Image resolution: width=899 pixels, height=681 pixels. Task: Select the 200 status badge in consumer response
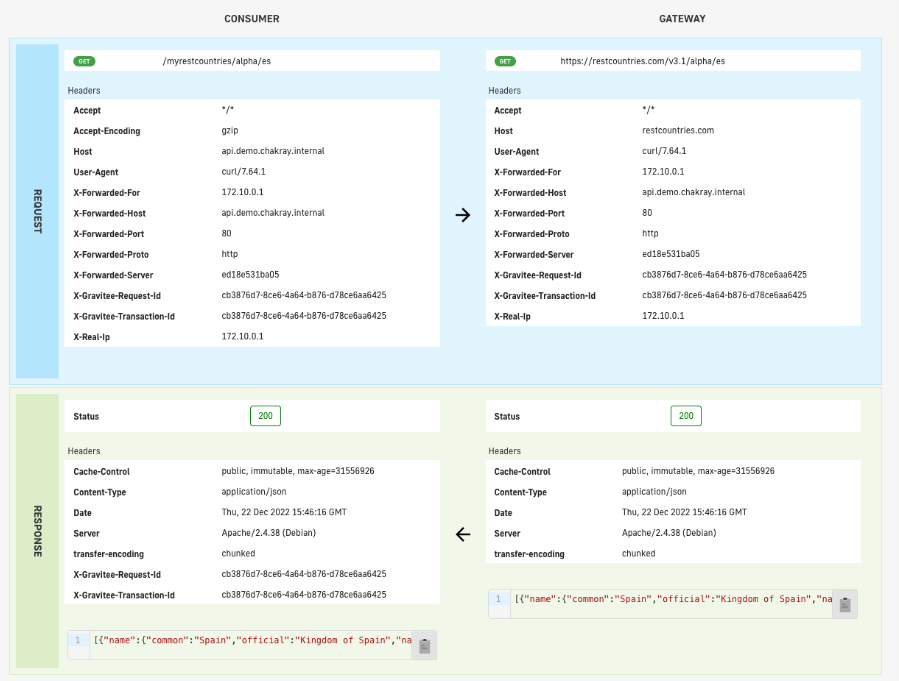pyautogui.click(x=265, y=416)
